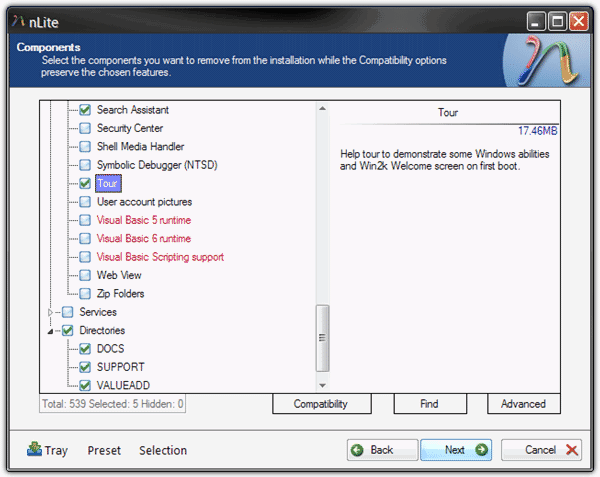The width and height of the screenshot is (600, 477).
Task: Click the green arrow icon on Next button
Action: tap(482, 450)
